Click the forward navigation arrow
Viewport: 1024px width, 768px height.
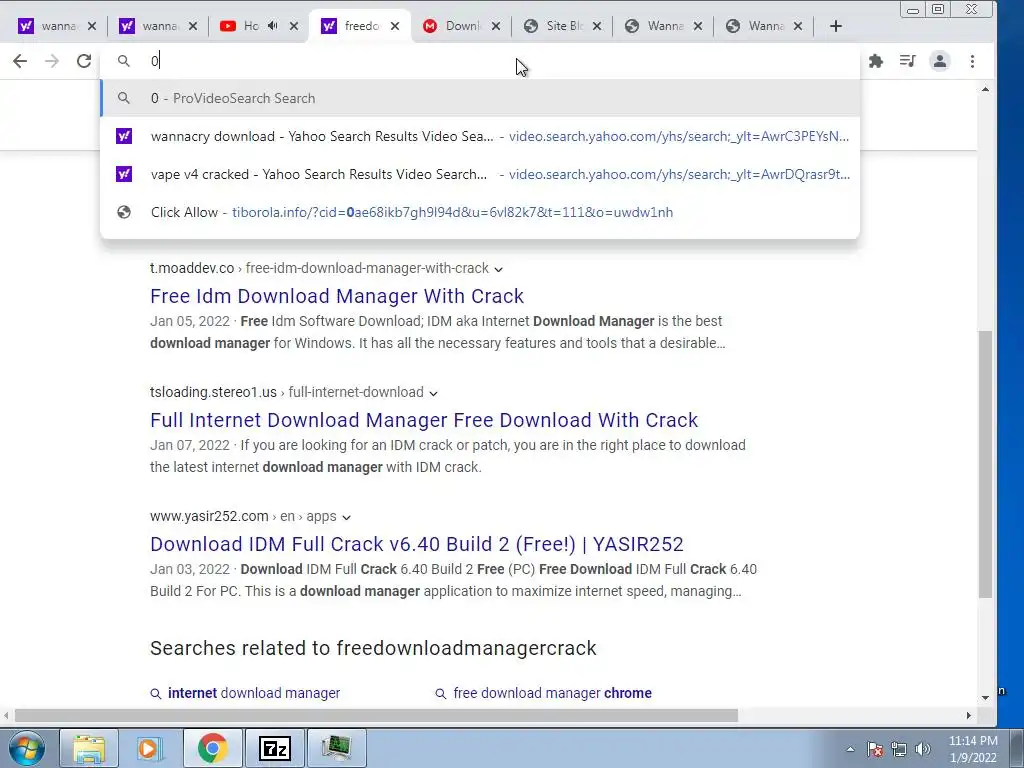[52, 61]
